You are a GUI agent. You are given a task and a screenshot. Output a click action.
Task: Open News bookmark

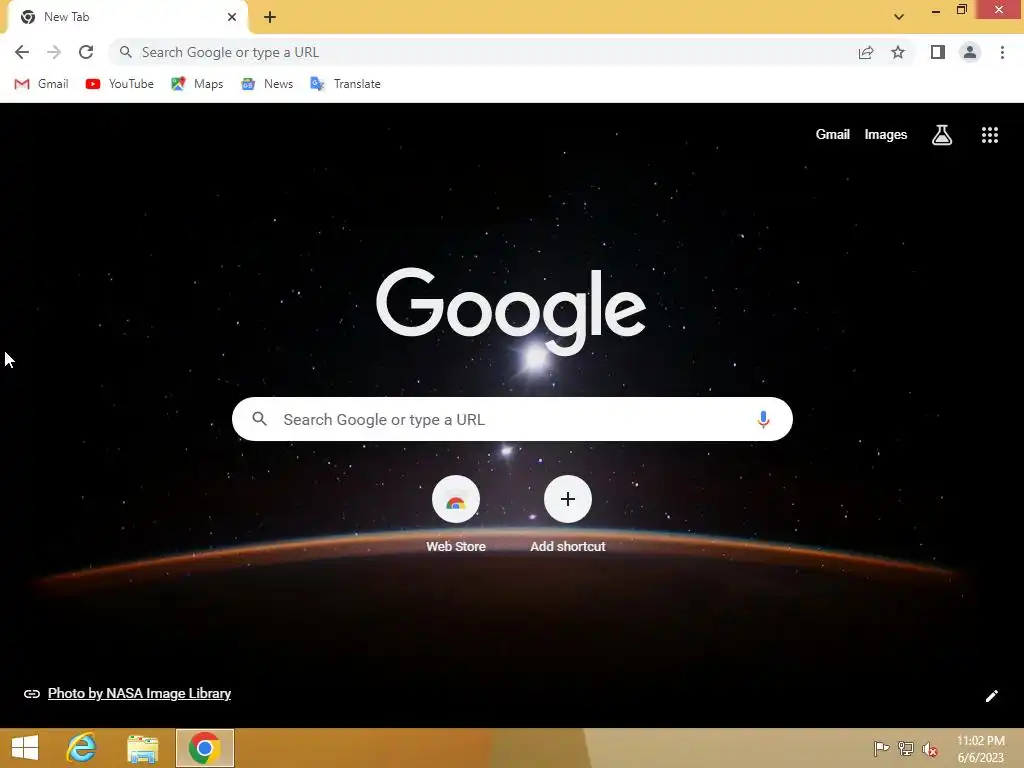click(267, 84)
